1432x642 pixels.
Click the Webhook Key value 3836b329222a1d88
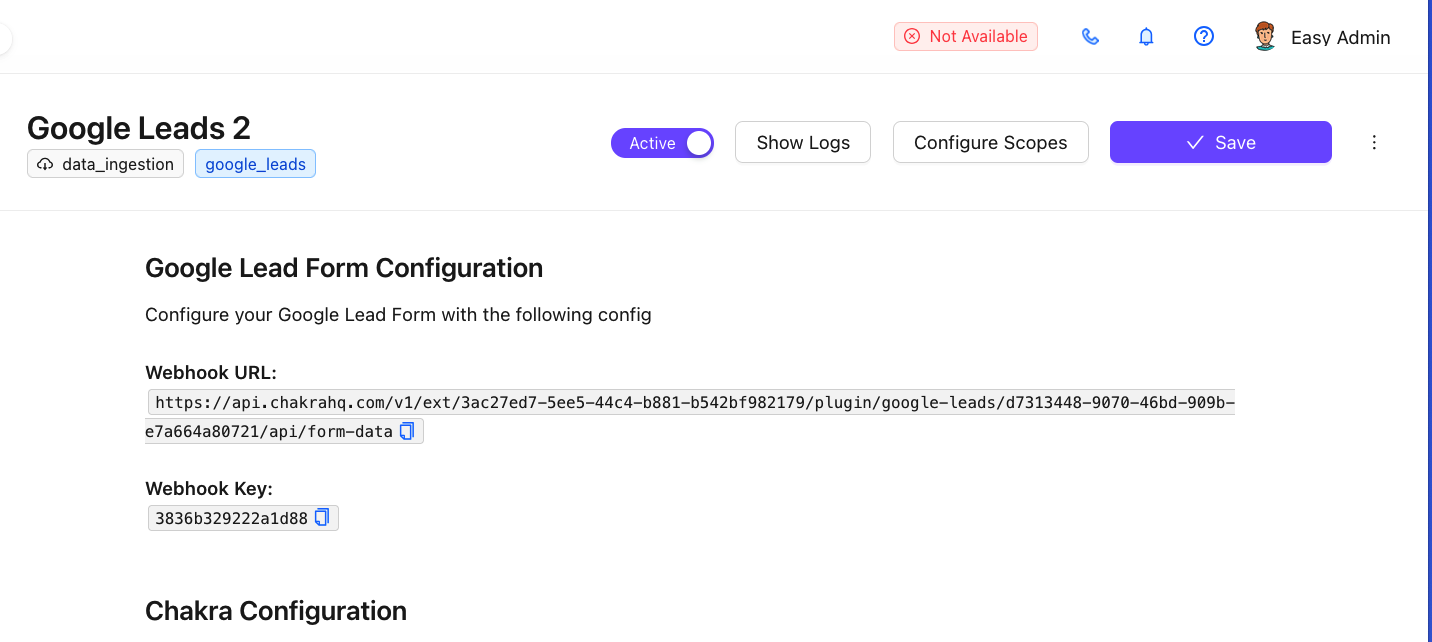click(231, 518)
